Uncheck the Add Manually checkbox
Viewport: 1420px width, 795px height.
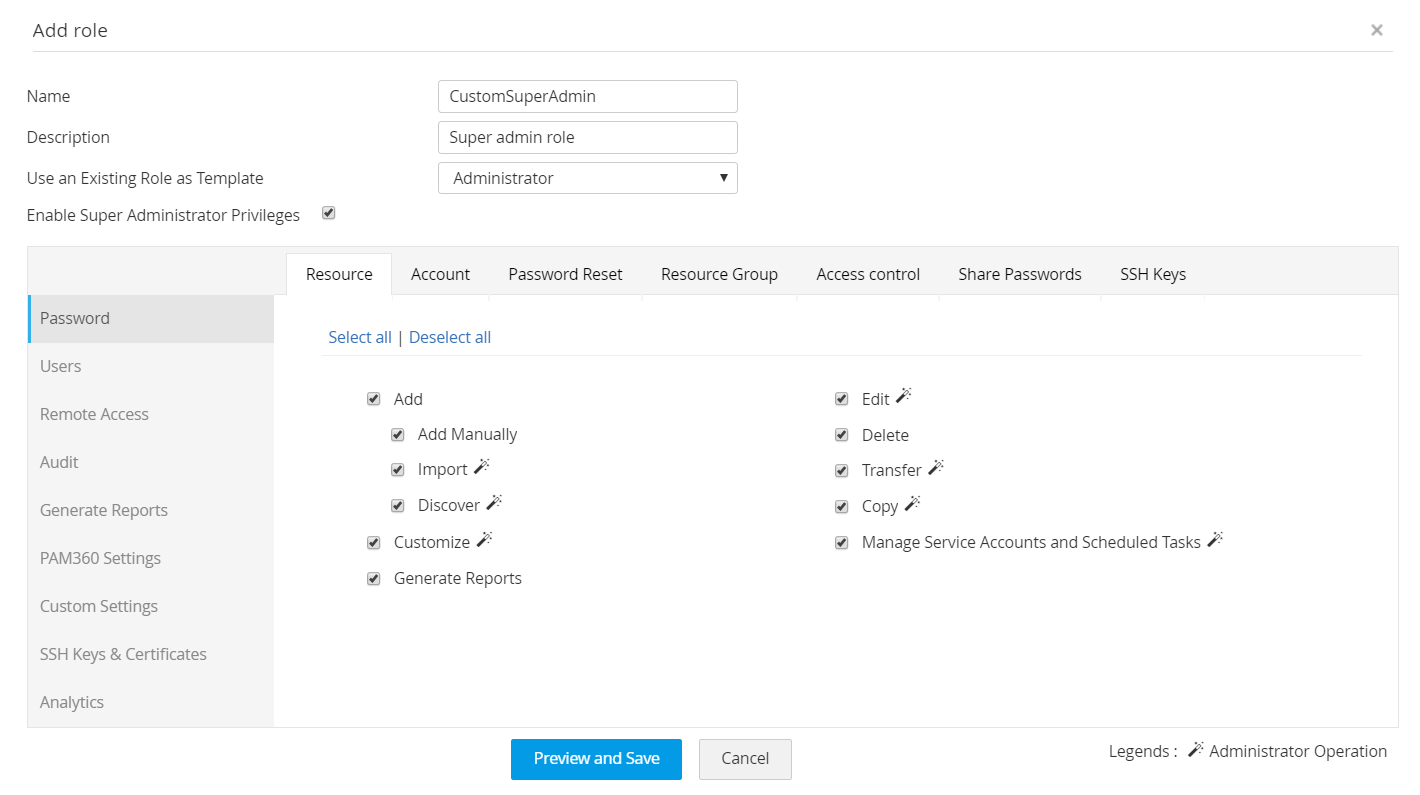(x=398, y=435)
